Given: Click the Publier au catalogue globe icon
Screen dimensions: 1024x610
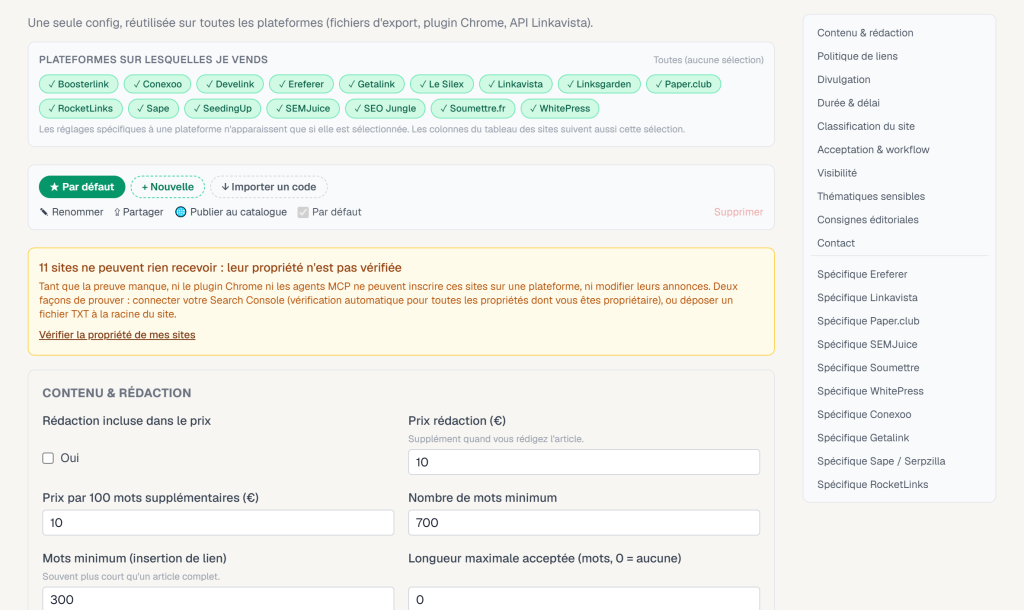Looking at the screenshot, I should tap(181, 212).
